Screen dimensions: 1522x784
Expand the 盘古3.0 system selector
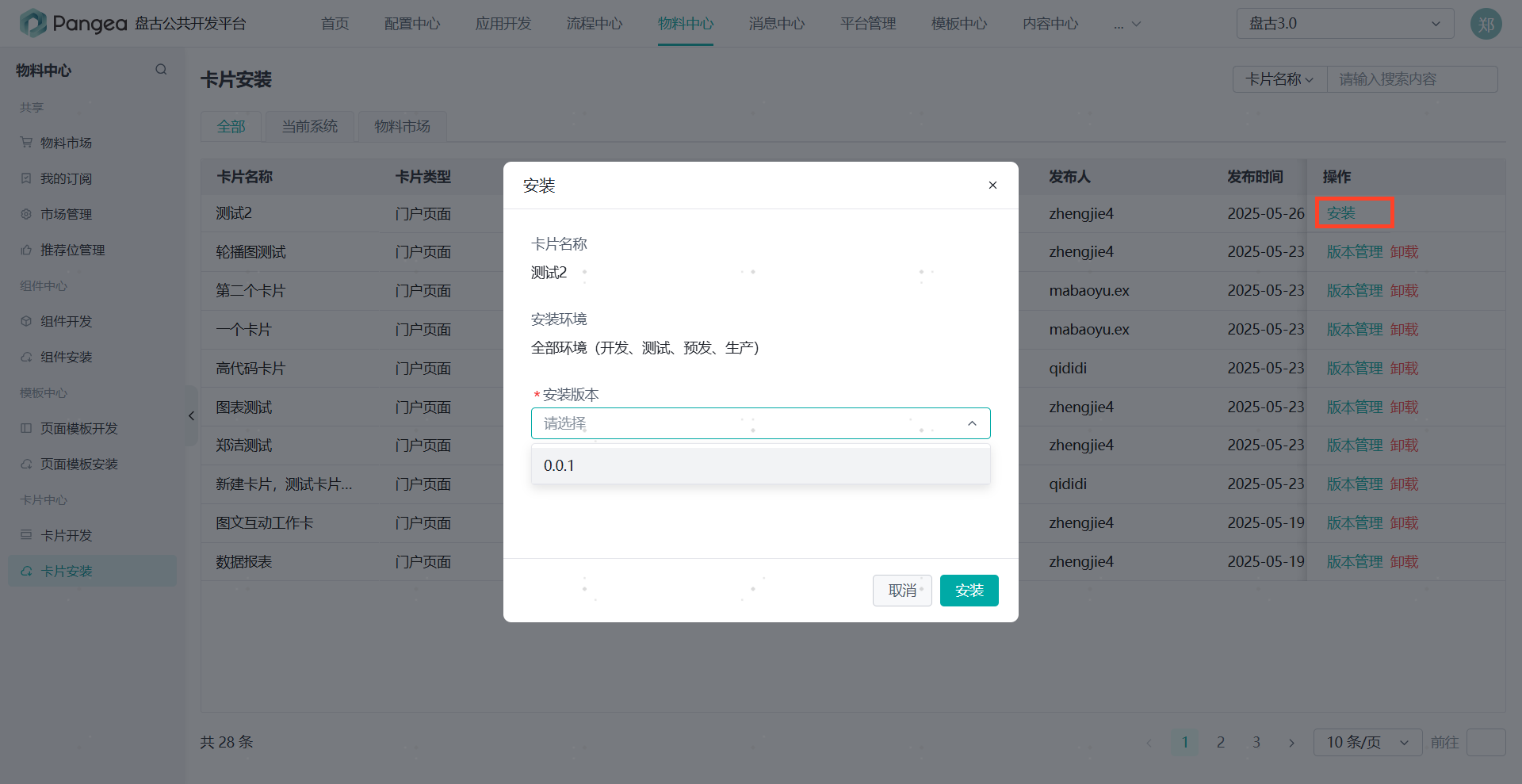click(1344, 24)
